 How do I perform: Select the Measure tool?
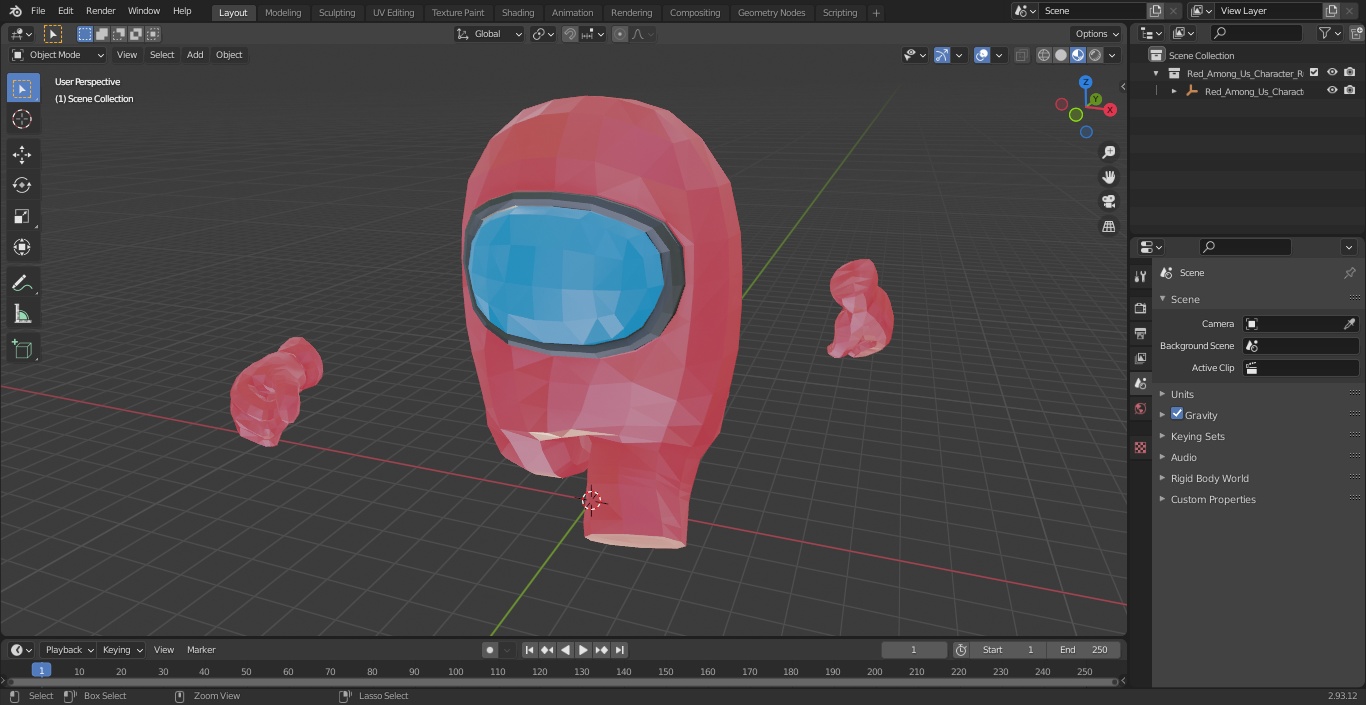pos(22,314)
